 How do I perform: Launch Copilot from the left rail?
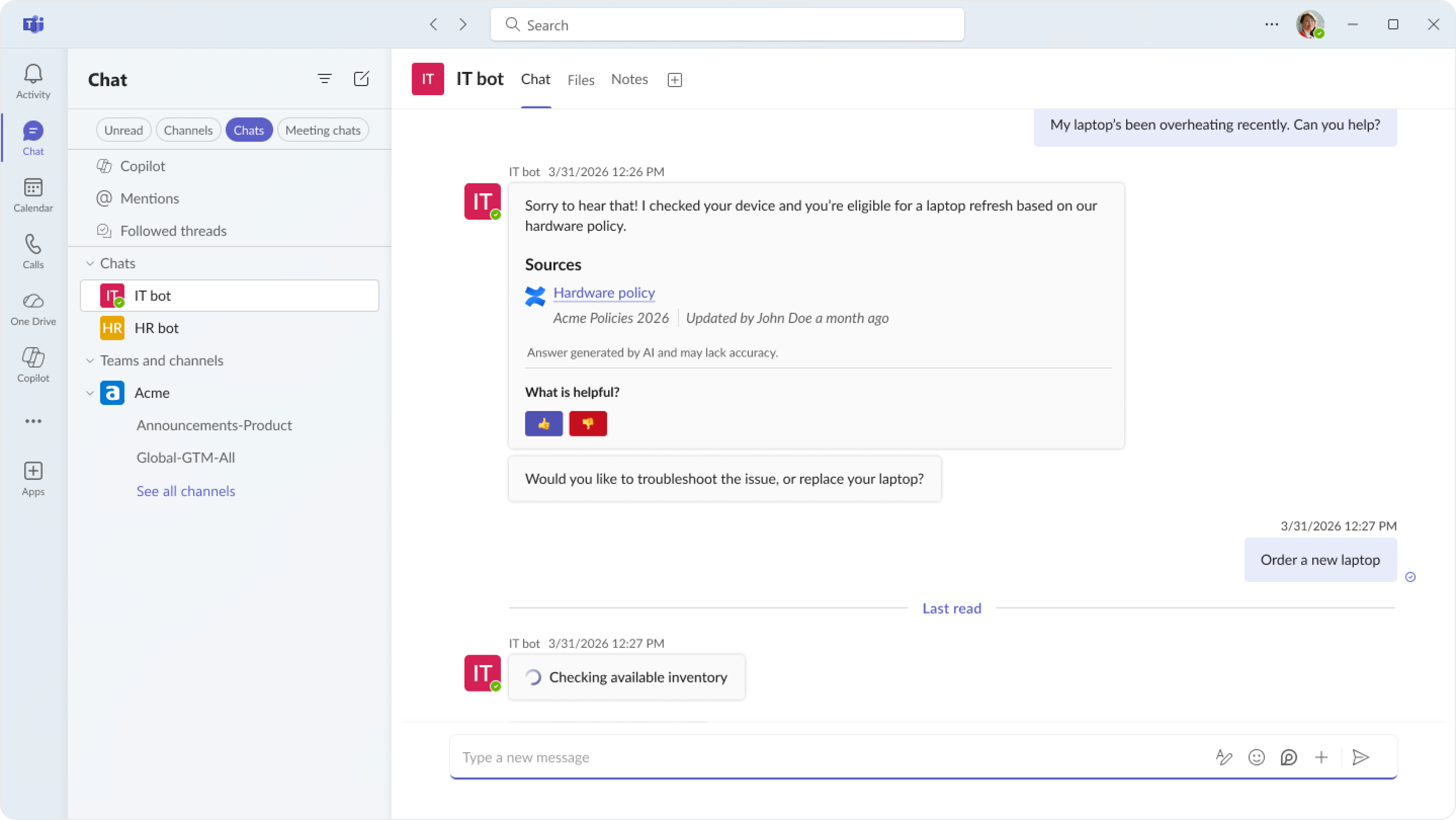coord(33,365)
